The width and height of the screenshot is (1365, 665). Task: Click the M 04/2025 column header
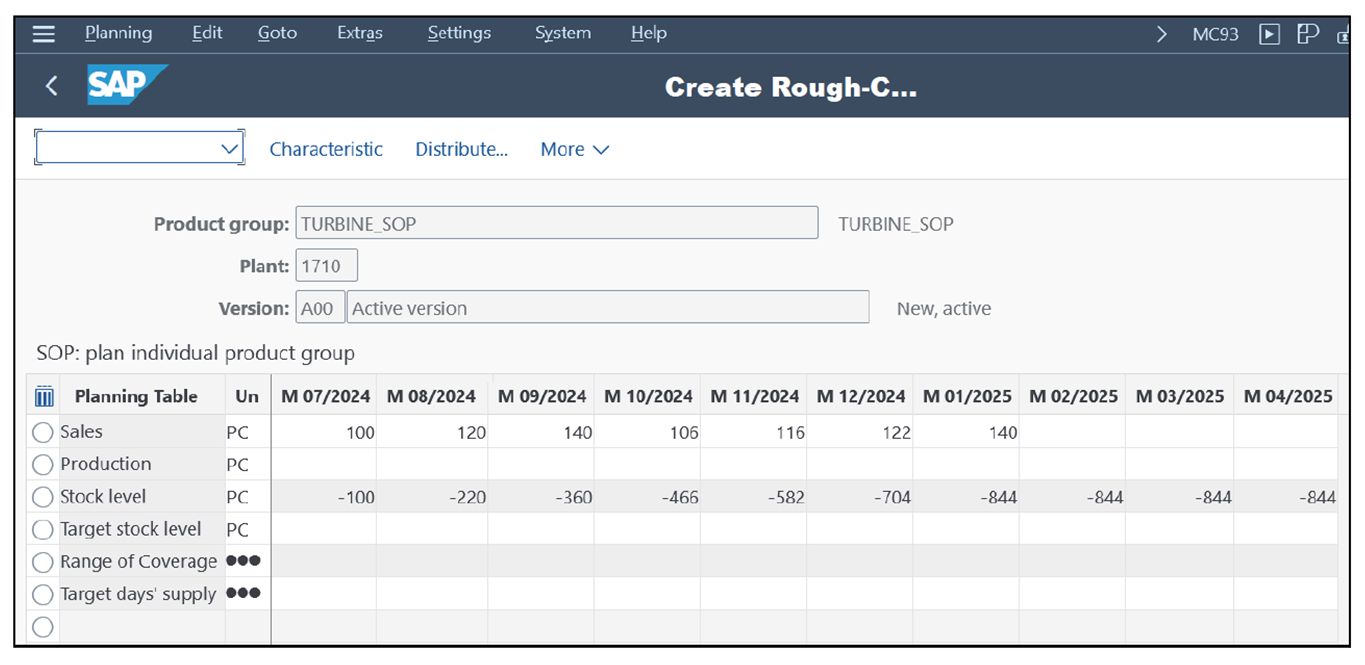(x=1287, y=396)
